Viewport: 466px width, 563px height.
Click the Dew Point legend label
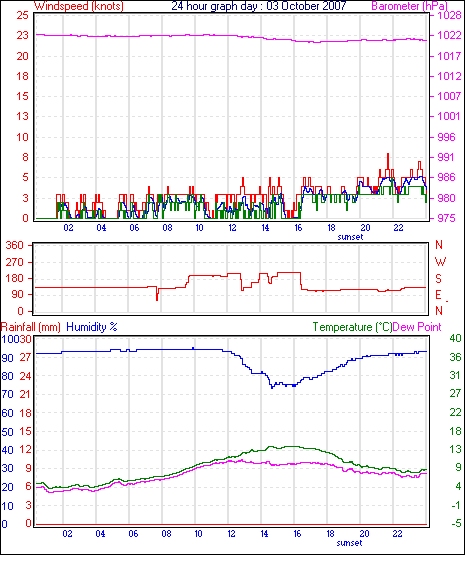(x=417, y=327)
